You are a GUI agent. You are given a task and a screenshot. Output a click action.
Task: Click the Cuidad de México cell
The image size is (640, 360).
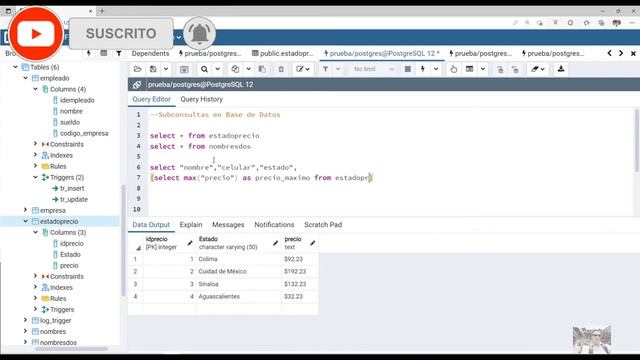coord(238,271)
